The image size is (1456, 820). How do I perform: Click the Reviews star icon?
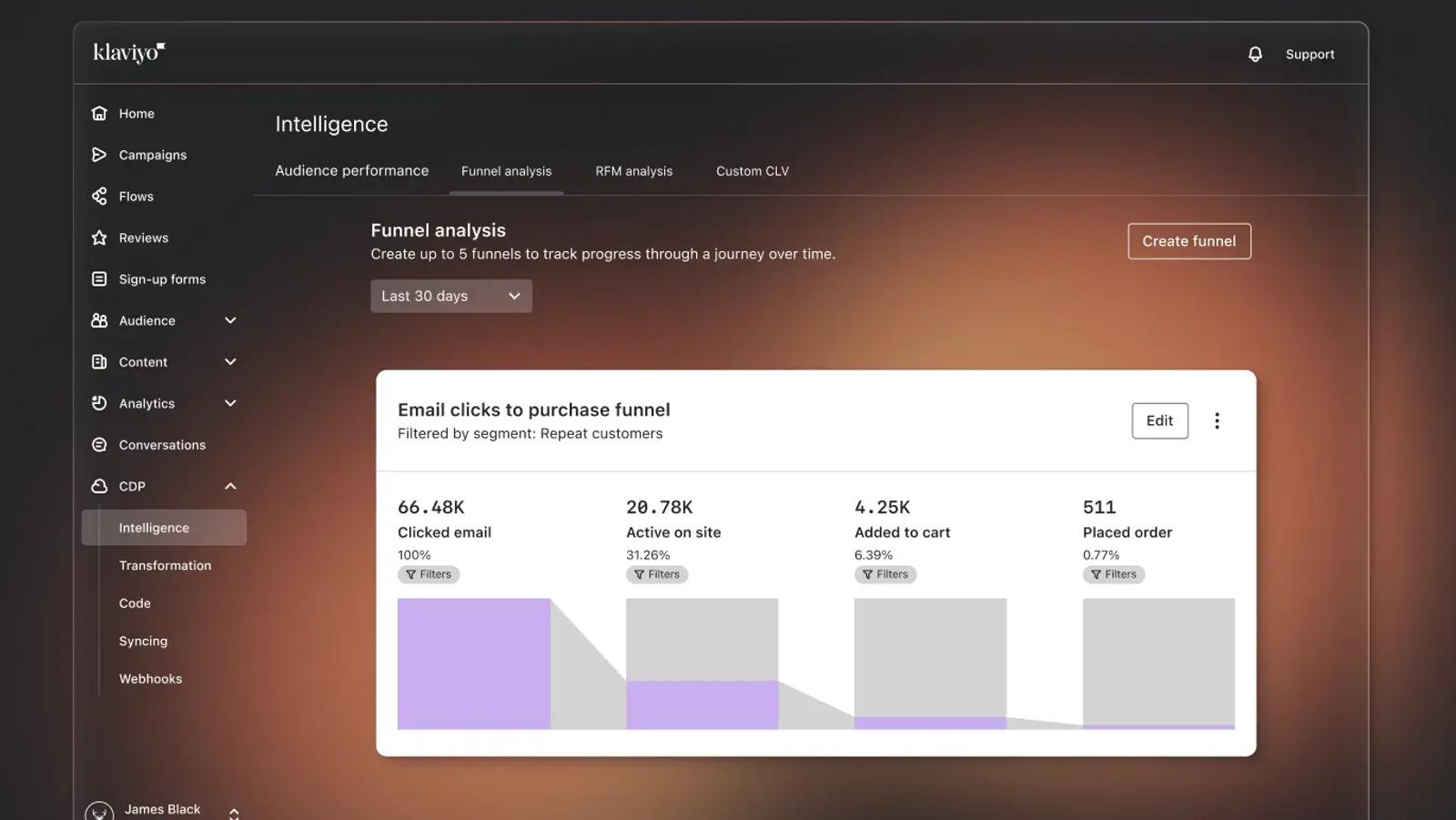[x=99, y=238]
